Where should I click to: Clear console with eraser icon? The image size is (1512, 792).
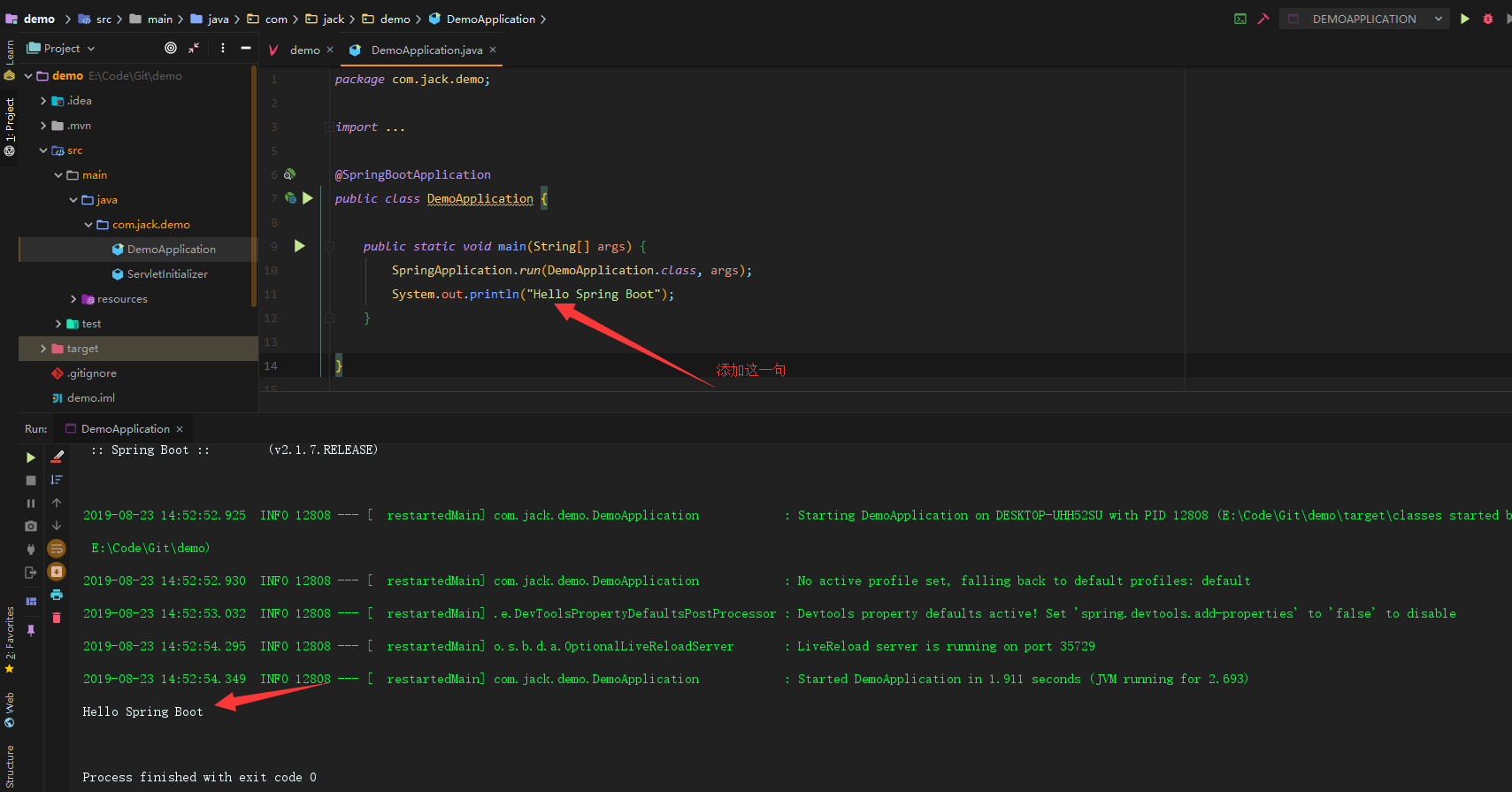pos(57,457)
